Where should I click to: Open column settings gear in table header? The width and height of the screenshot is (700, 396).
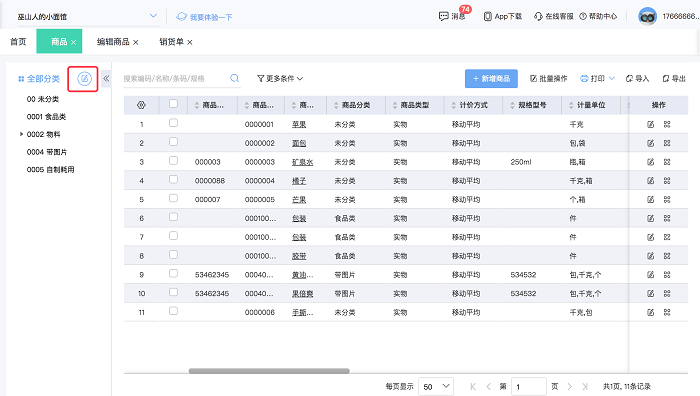[141, 105]
